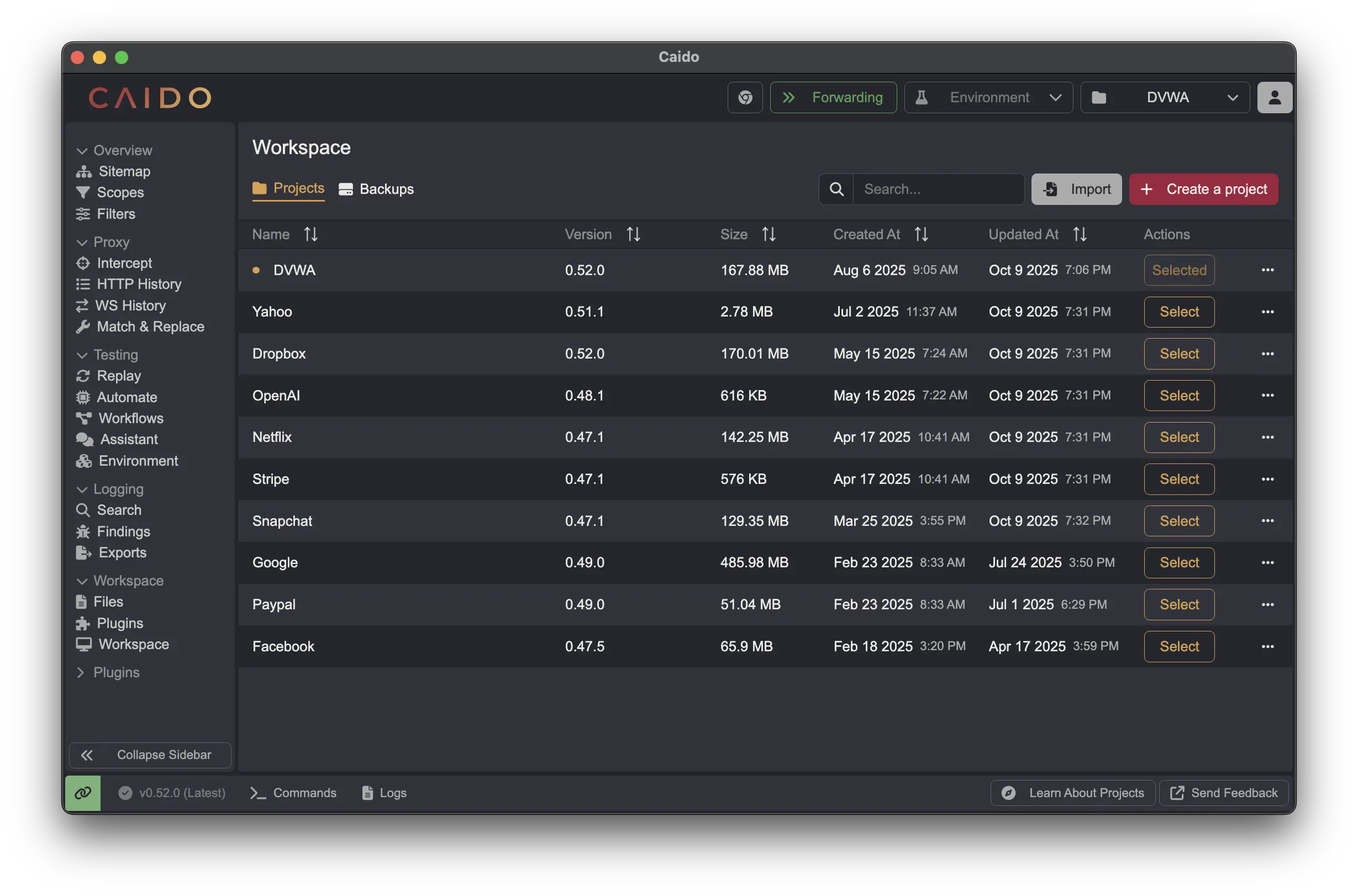Click Import button
The width and height of the screenshot is (1358, 896).
1077,189
